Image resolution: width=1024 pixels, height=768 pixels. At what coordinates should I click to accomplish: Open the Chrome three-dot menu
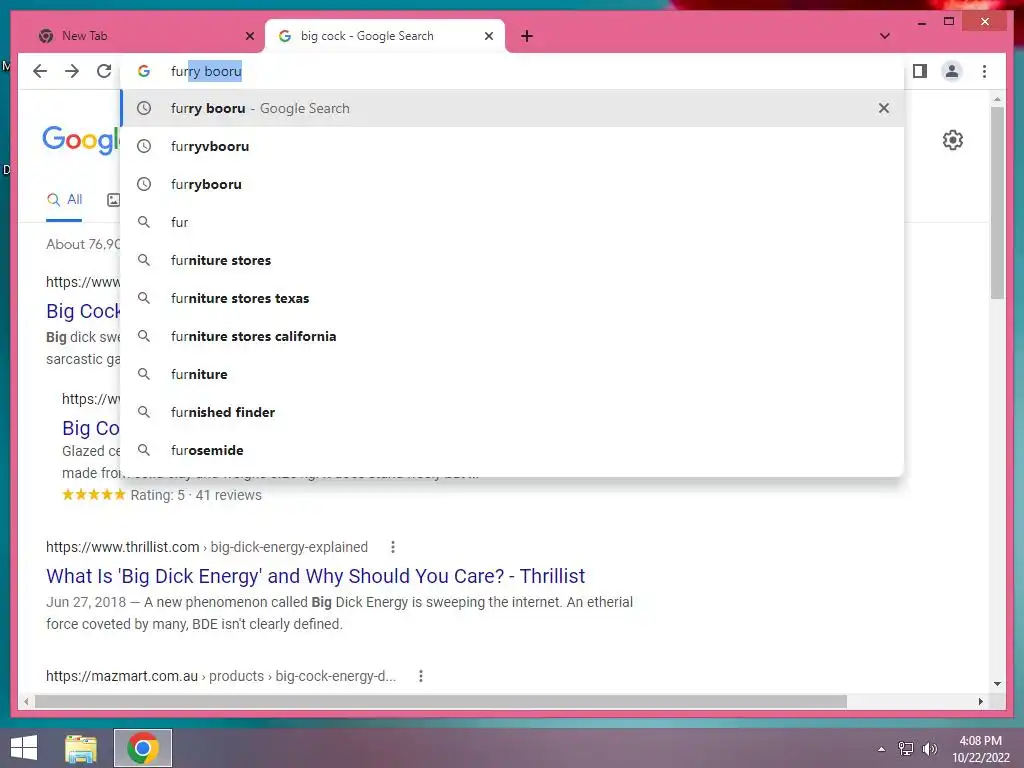click(x=984, y=71)
